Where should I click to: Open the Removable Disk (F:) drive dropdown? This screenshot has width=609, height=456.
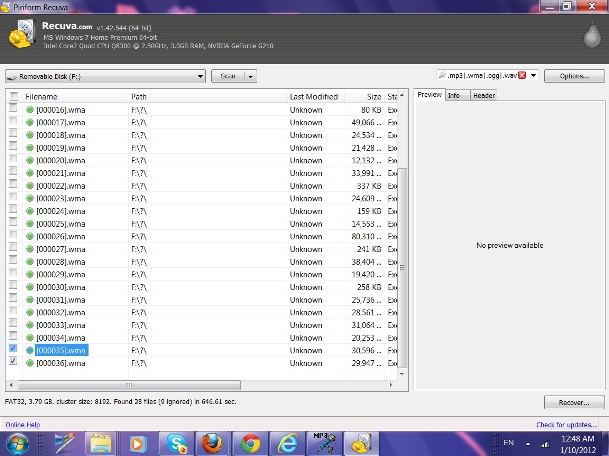pos(200,76)
